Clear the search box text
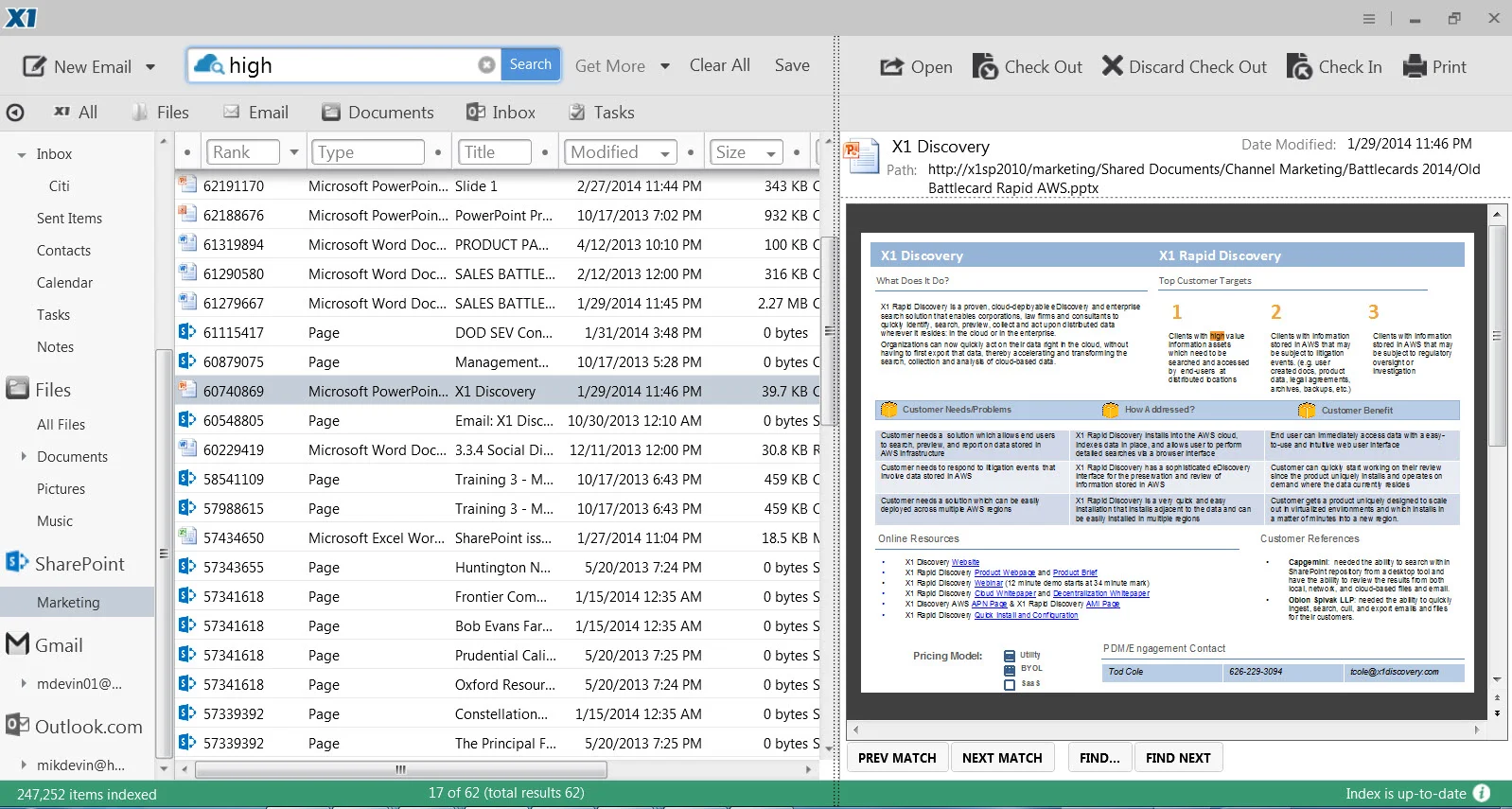Screen dimensions: 1512x809 point(486,64)
